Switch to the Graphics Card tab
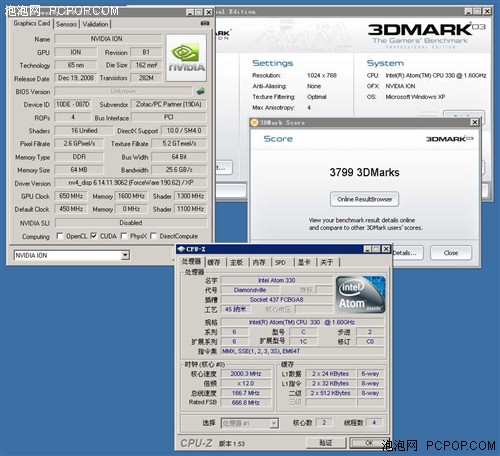The width and height of the screenshot is (500, 456). [x=32, y=23]
